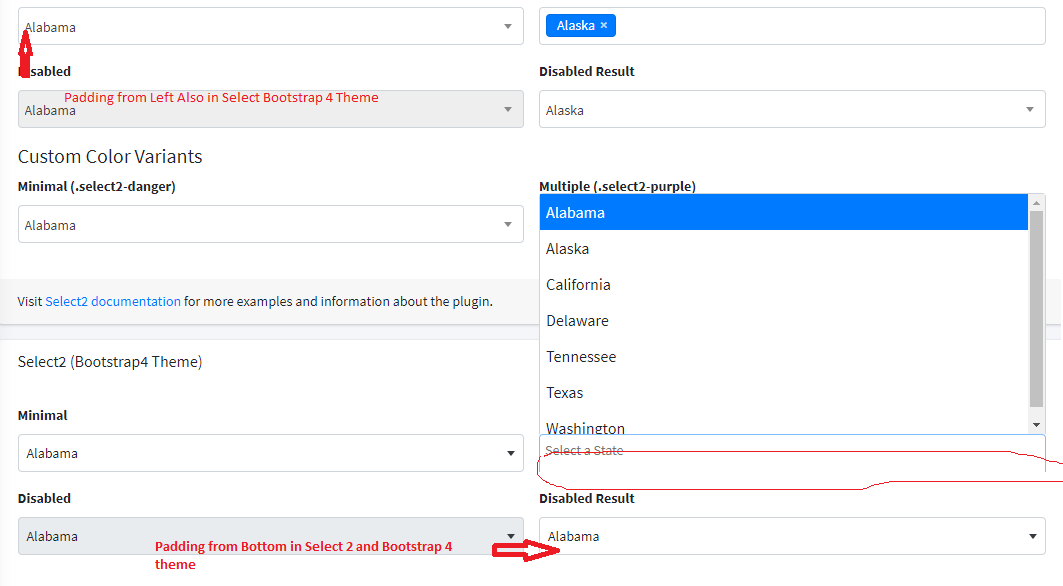Open the Select2 documentation link
The height and width of the screenshot is (586, 1063).
[x=113, y=301]
